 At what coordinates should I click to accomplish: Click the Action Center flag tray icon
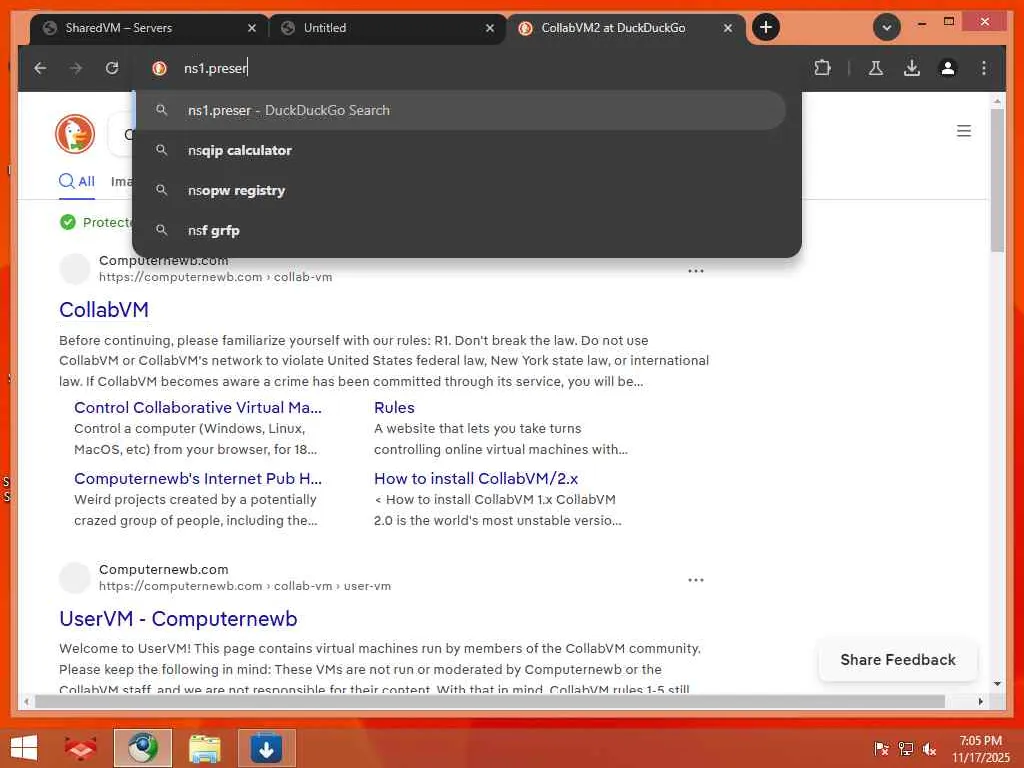coord(881,748)
